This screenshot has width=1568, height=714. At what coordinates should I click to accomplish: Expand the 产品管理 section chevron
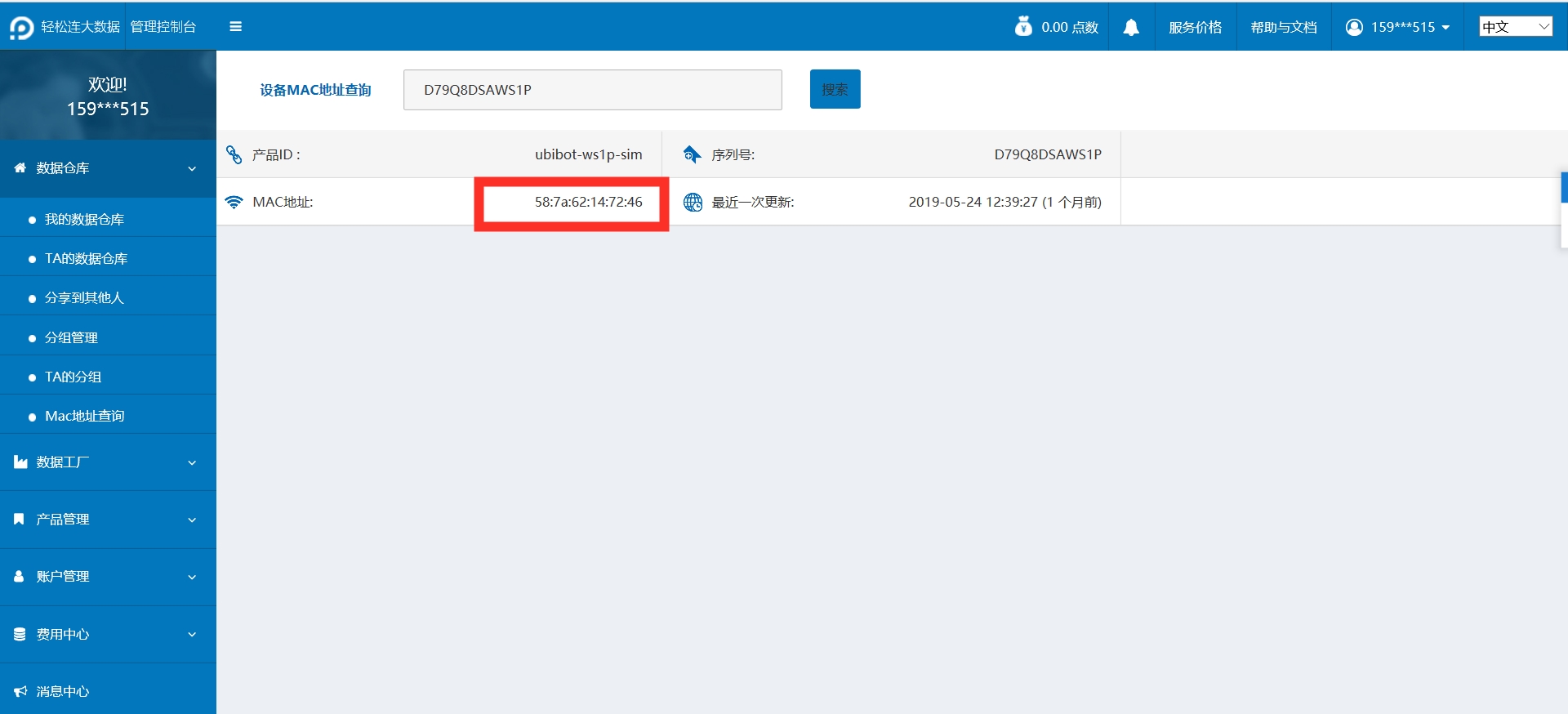click(x=192, y=520)
